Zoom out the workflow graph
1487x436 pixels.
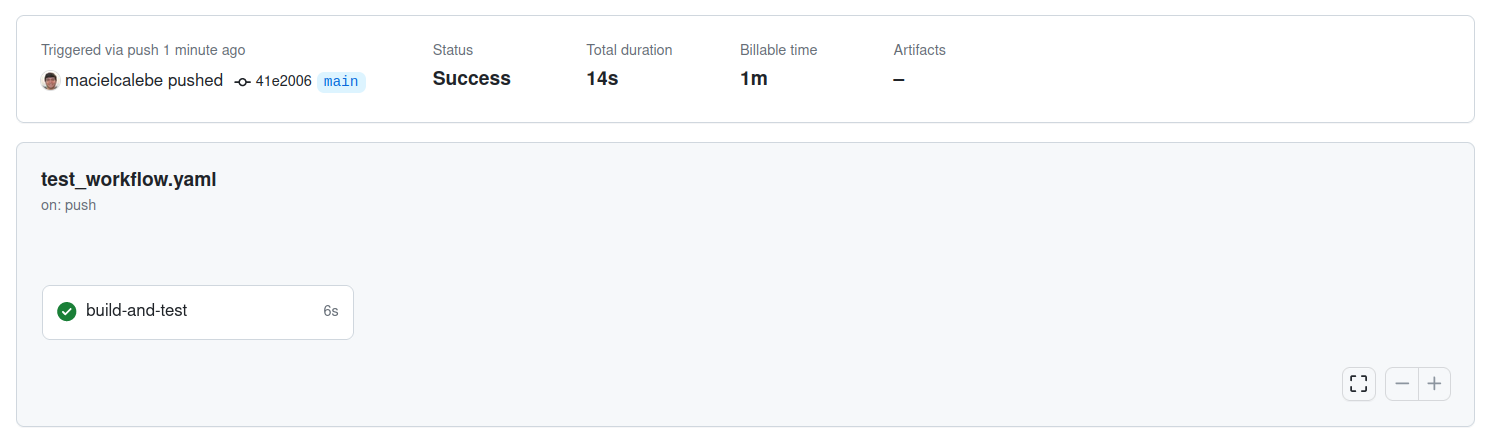click(1402, 383)
